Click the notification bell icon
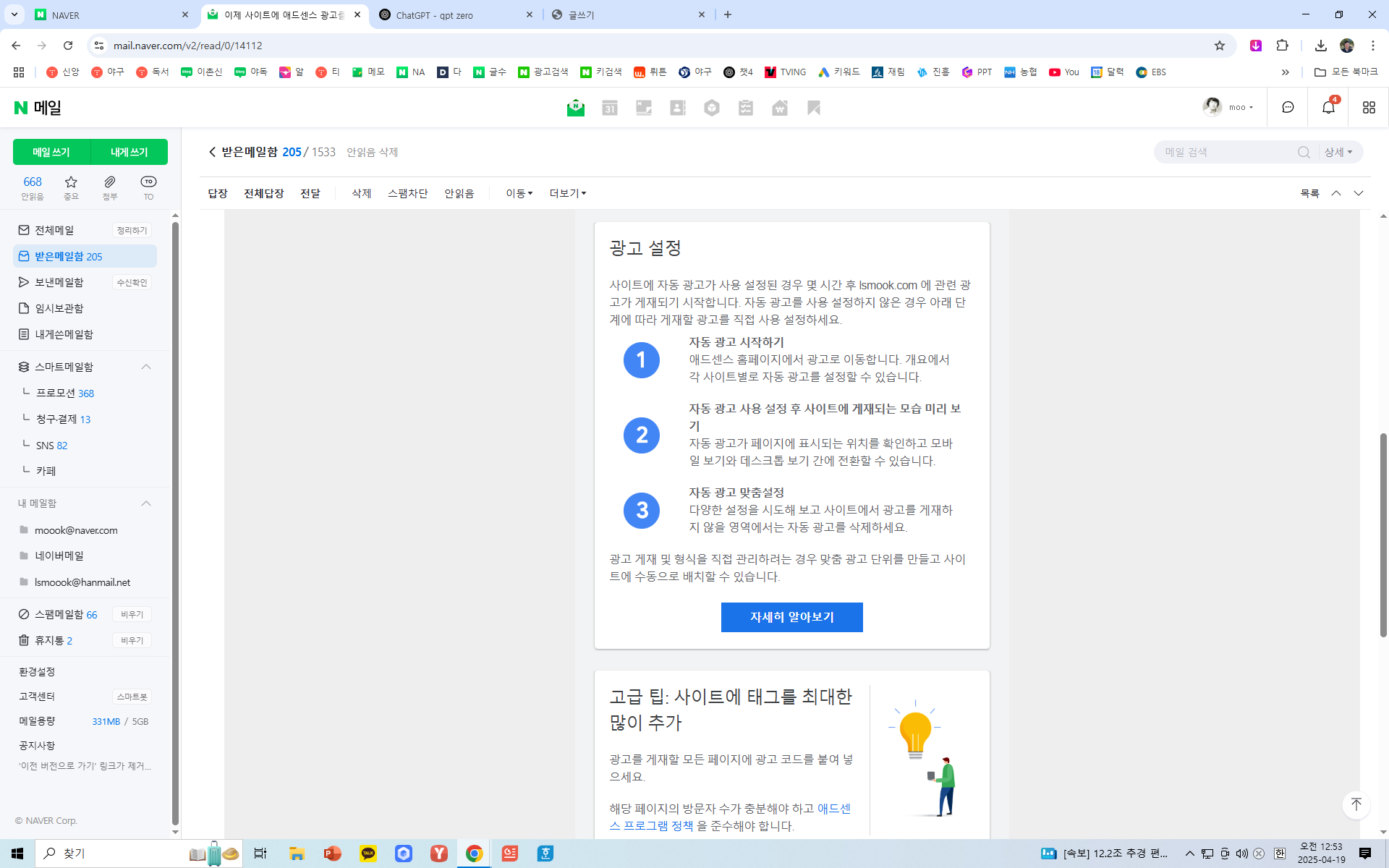This screenshot has height=868, width=1389. point(1328,107)
